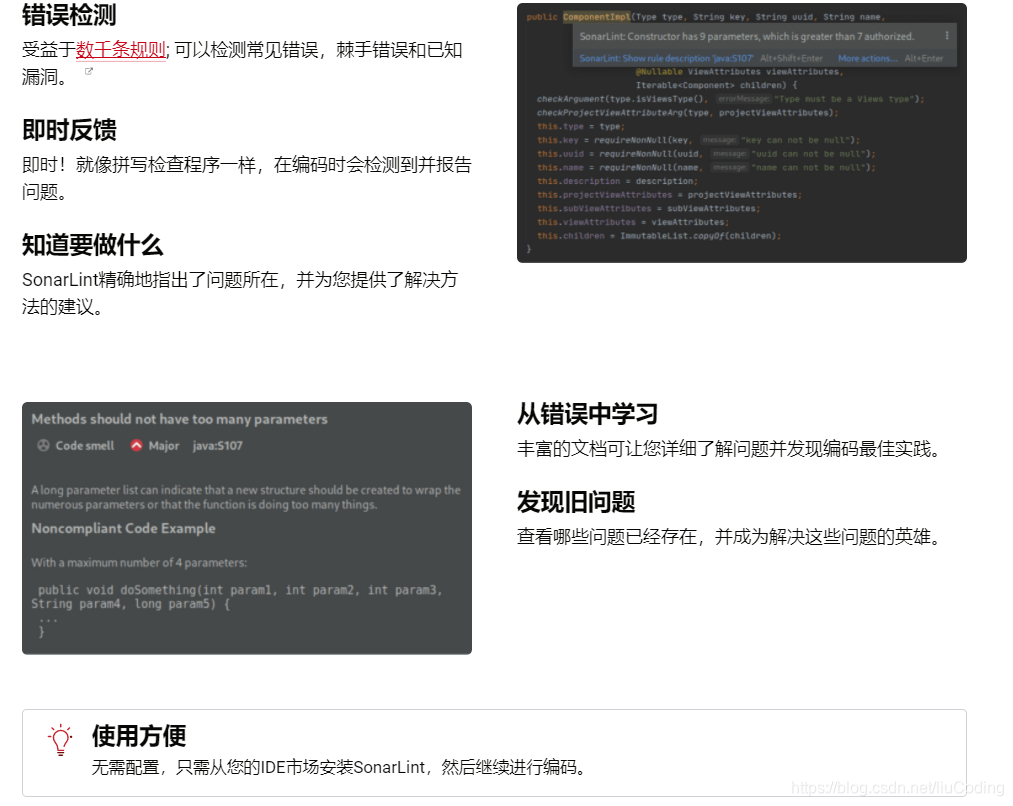Open the 'Methods should not have too many parameters' image
Screen dimensions: 1013x806
[x=247, y=528]
